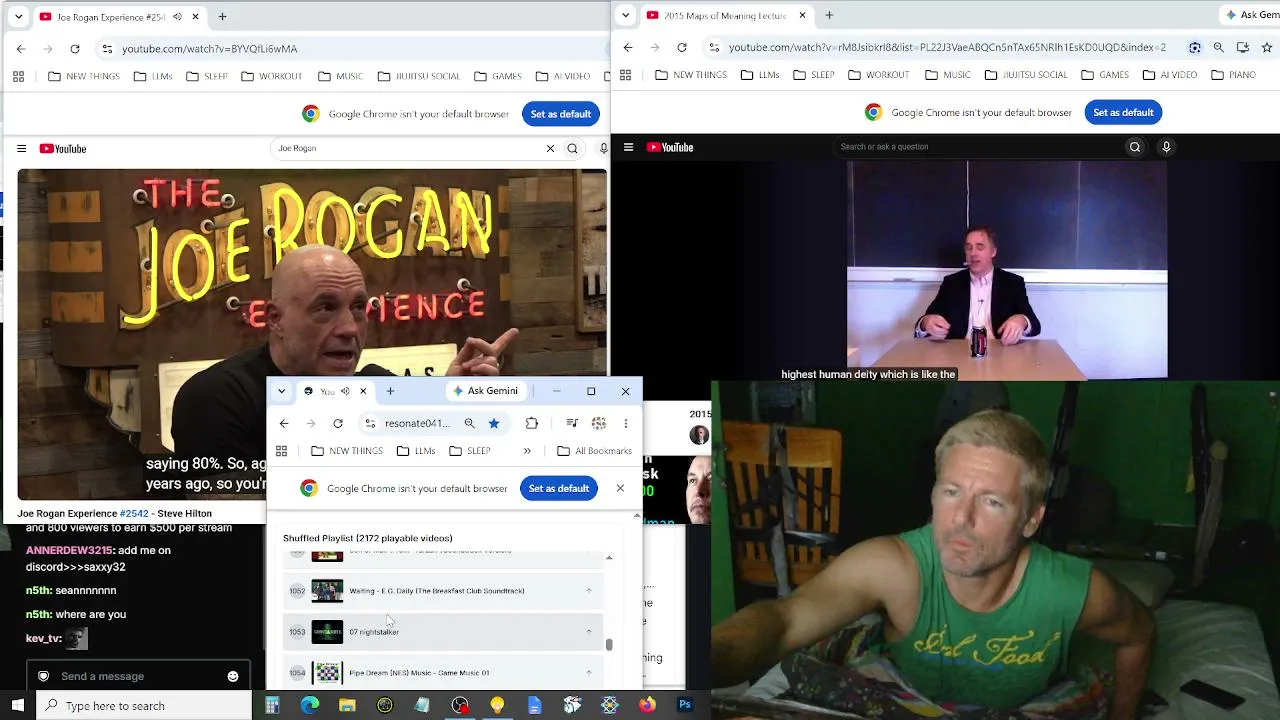Screen dimensions: 1280x720
Task: Open the apps grid in the Joe Rogan window's bookmarks bar
Action: click(18, 76)
